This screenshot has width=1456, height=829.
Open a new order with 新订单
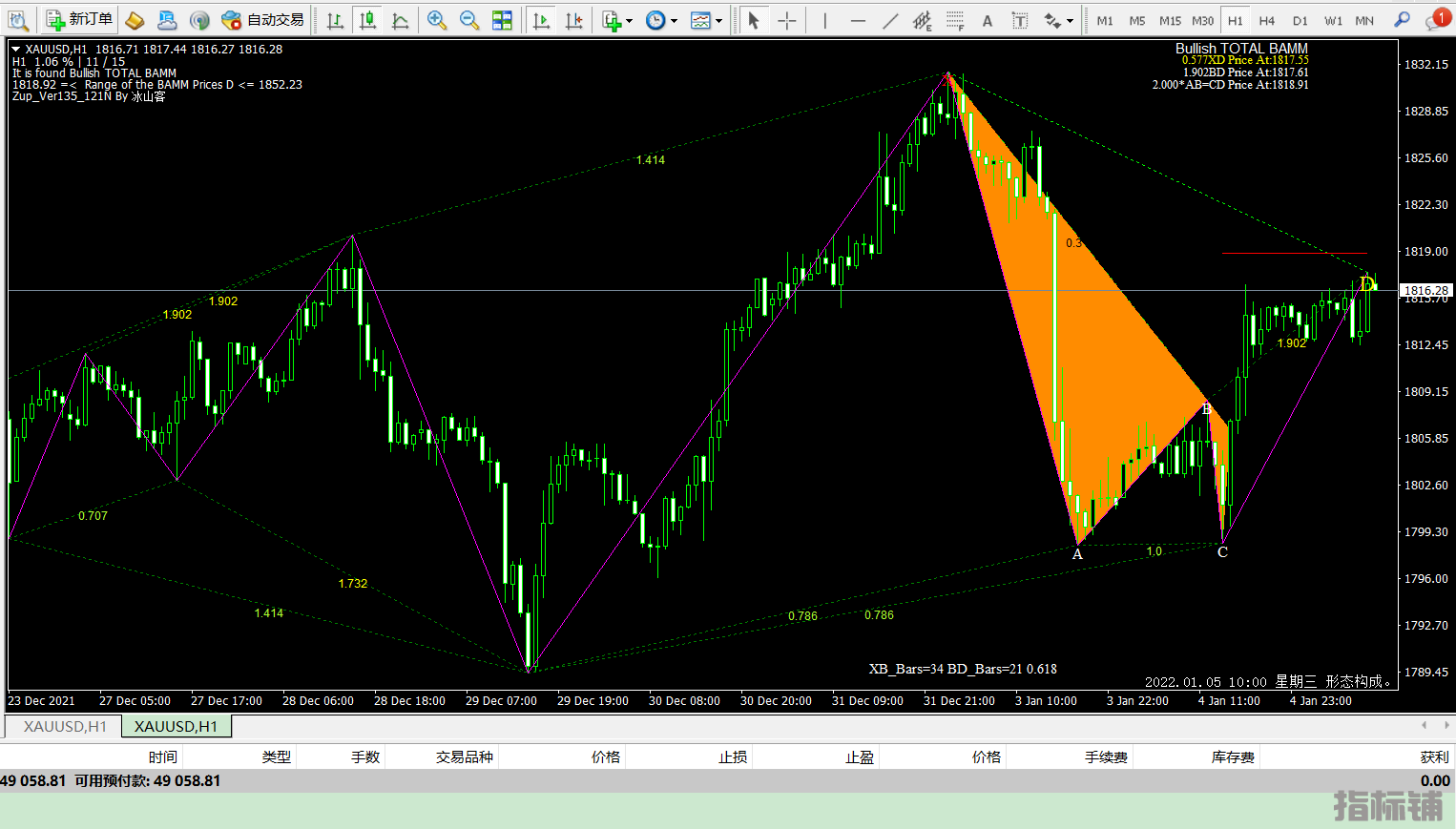80,20
